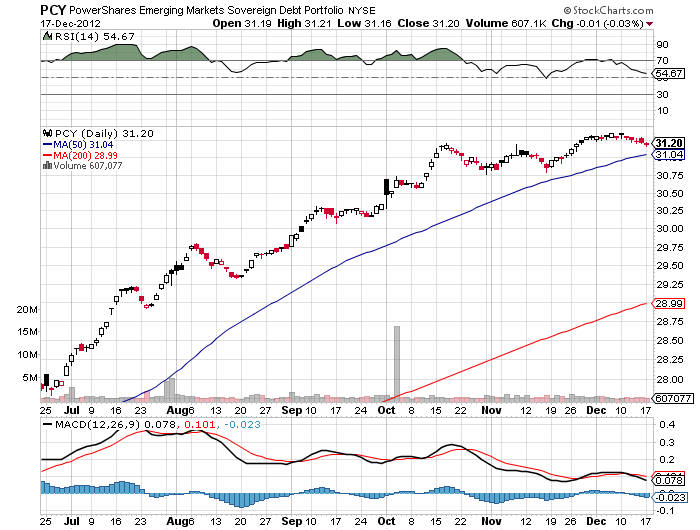Click the PCY (Daily) 31.20 legend text
This screenshot has height=530, width=700.
(104, 134)
